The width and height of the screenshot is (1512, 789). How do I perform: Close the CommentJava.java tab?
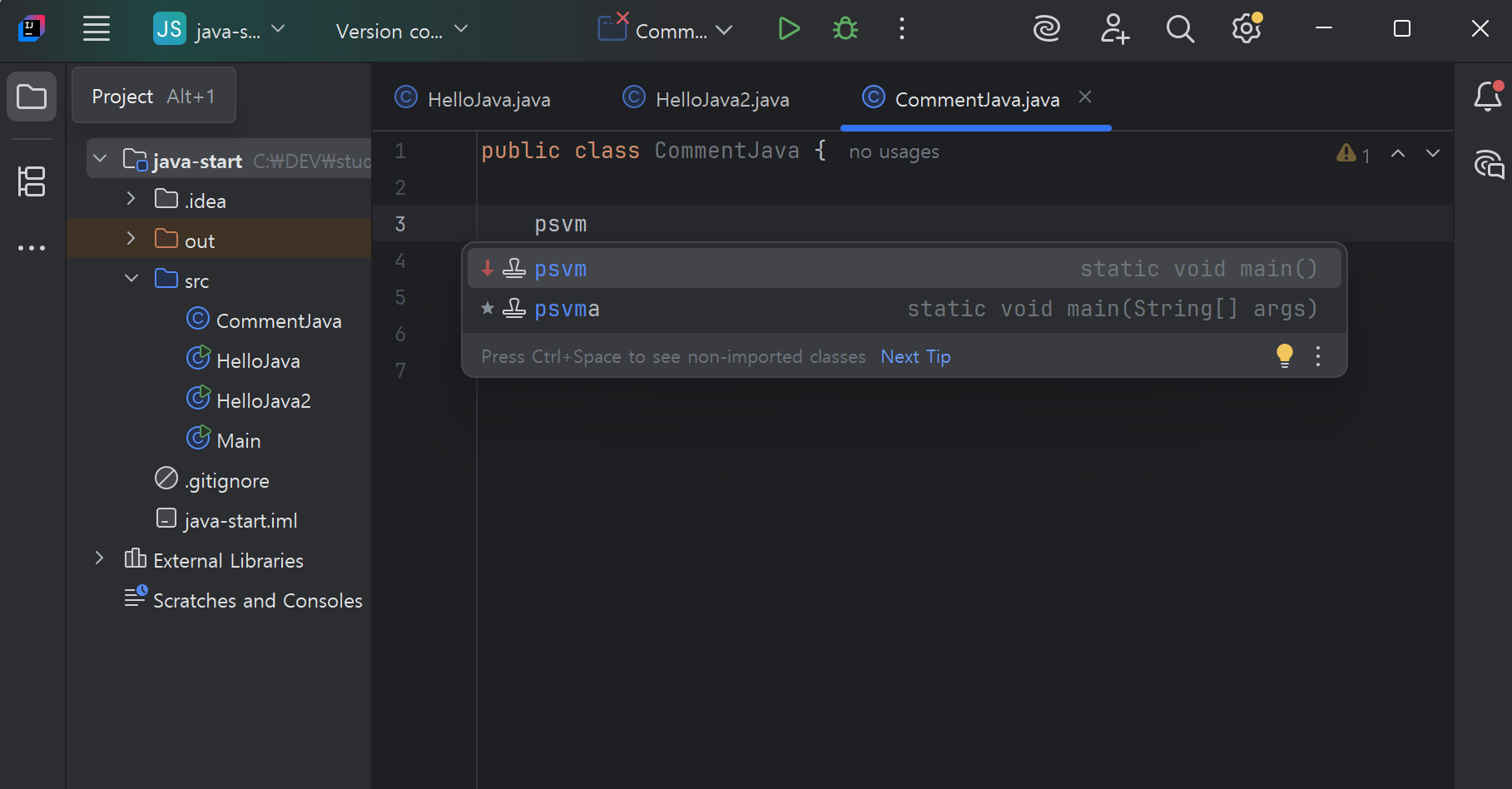pos(1084,97)
